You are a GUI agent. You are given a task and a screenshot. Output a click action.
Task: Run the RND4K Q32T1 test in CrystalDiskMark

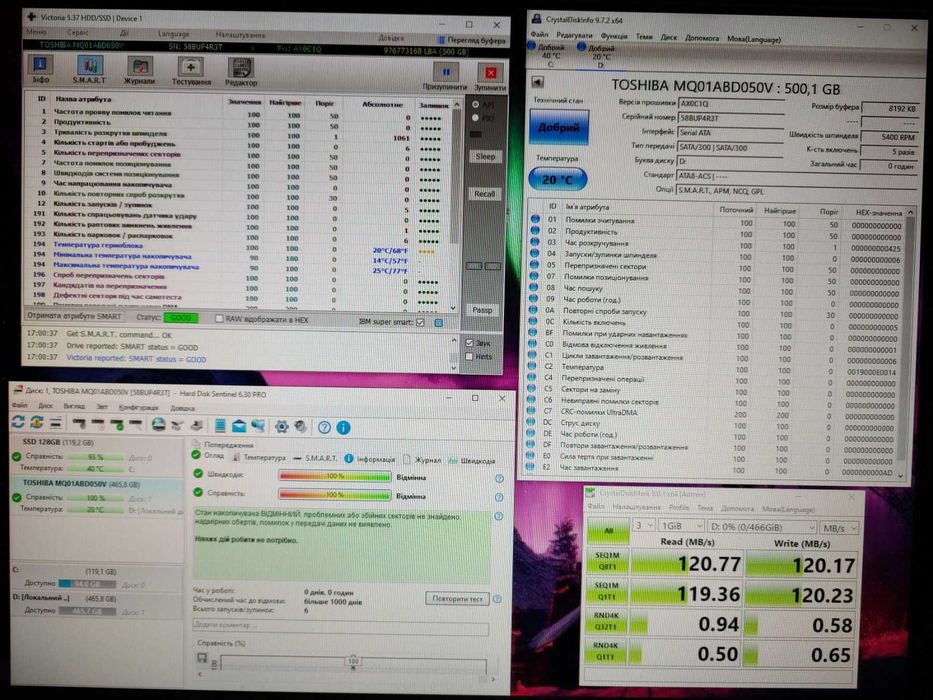(606, 621)
